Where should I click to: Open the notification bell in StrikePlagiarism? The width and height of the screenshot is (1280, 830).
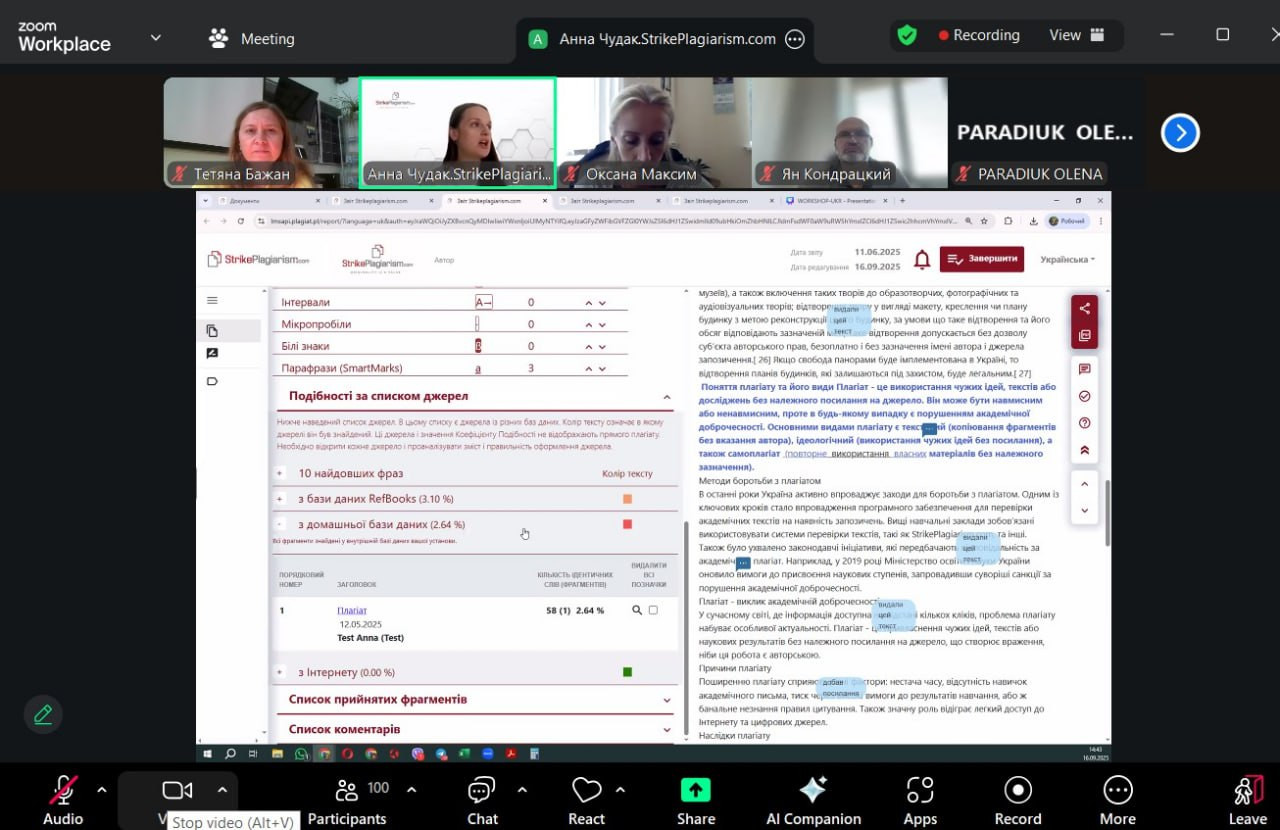pyautogui.click(x=922, y=259)
